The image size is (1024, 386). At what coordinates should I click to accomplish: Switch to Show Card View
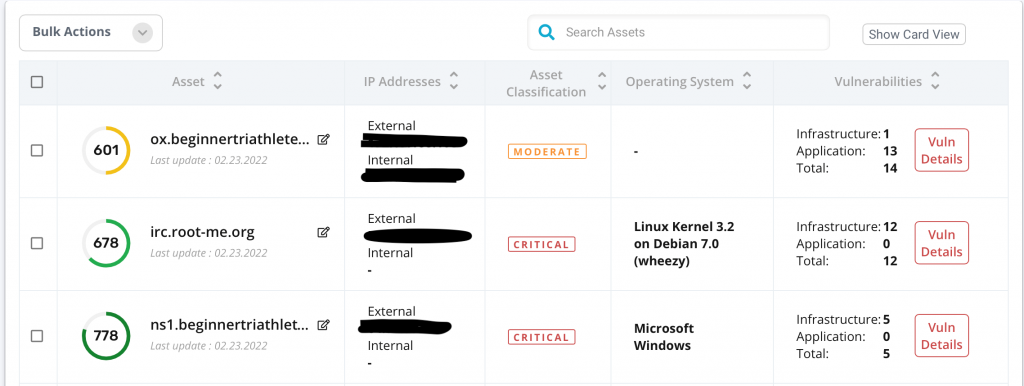pos(914,35)
